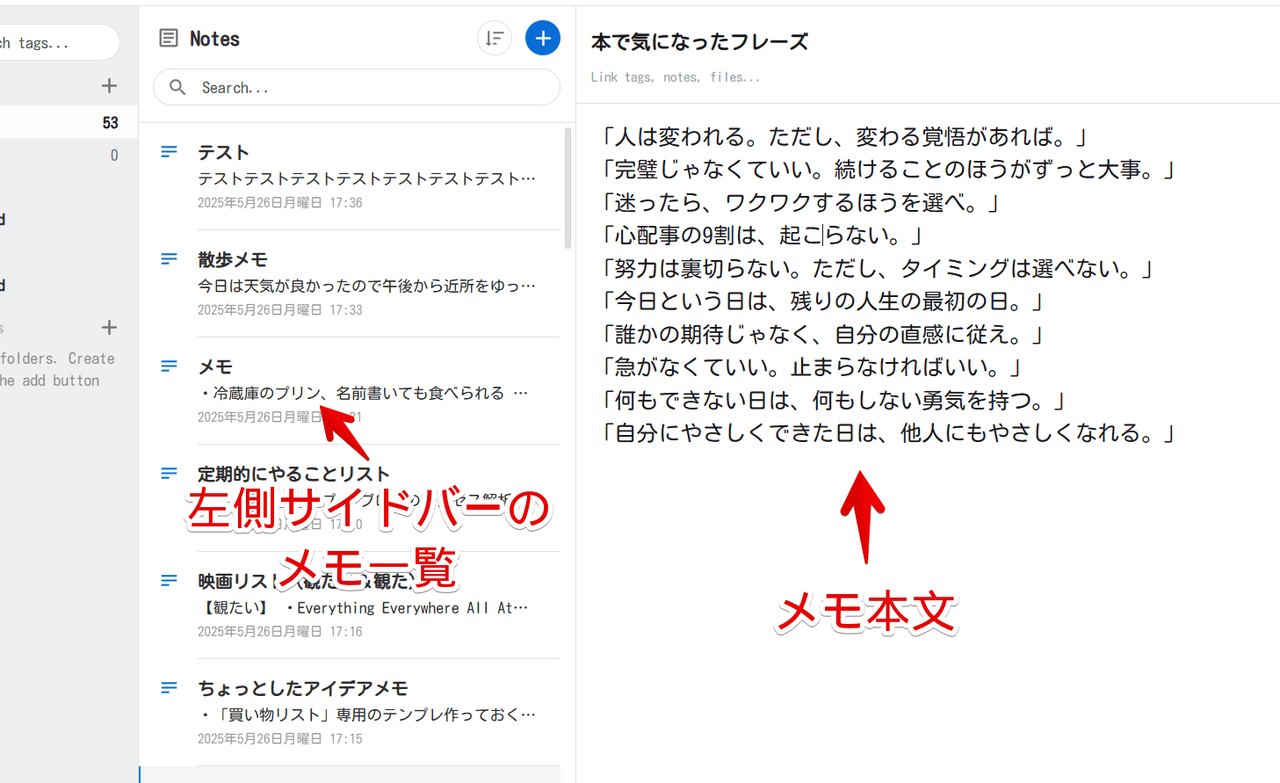Click the line 人は変われる in the editor

(845, 136)
